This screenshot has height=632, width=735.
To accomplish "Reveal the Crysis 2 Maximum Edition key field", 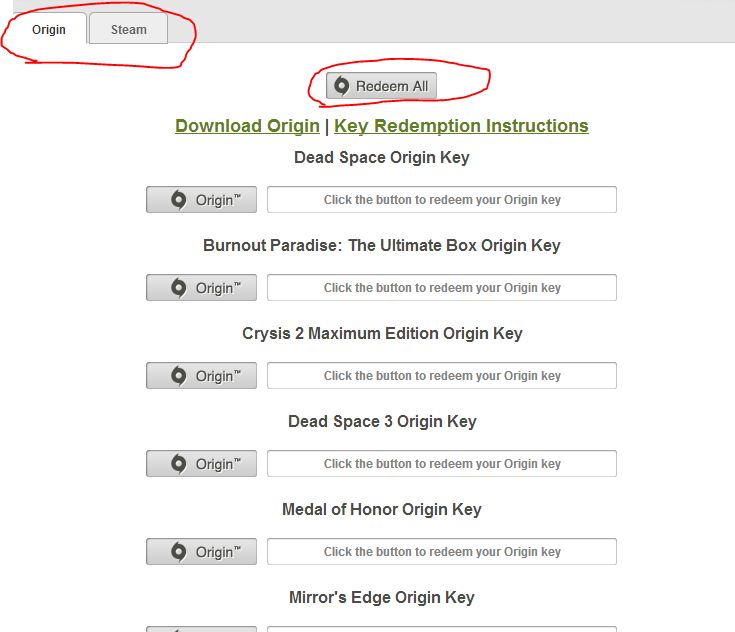I will (441, 376).
